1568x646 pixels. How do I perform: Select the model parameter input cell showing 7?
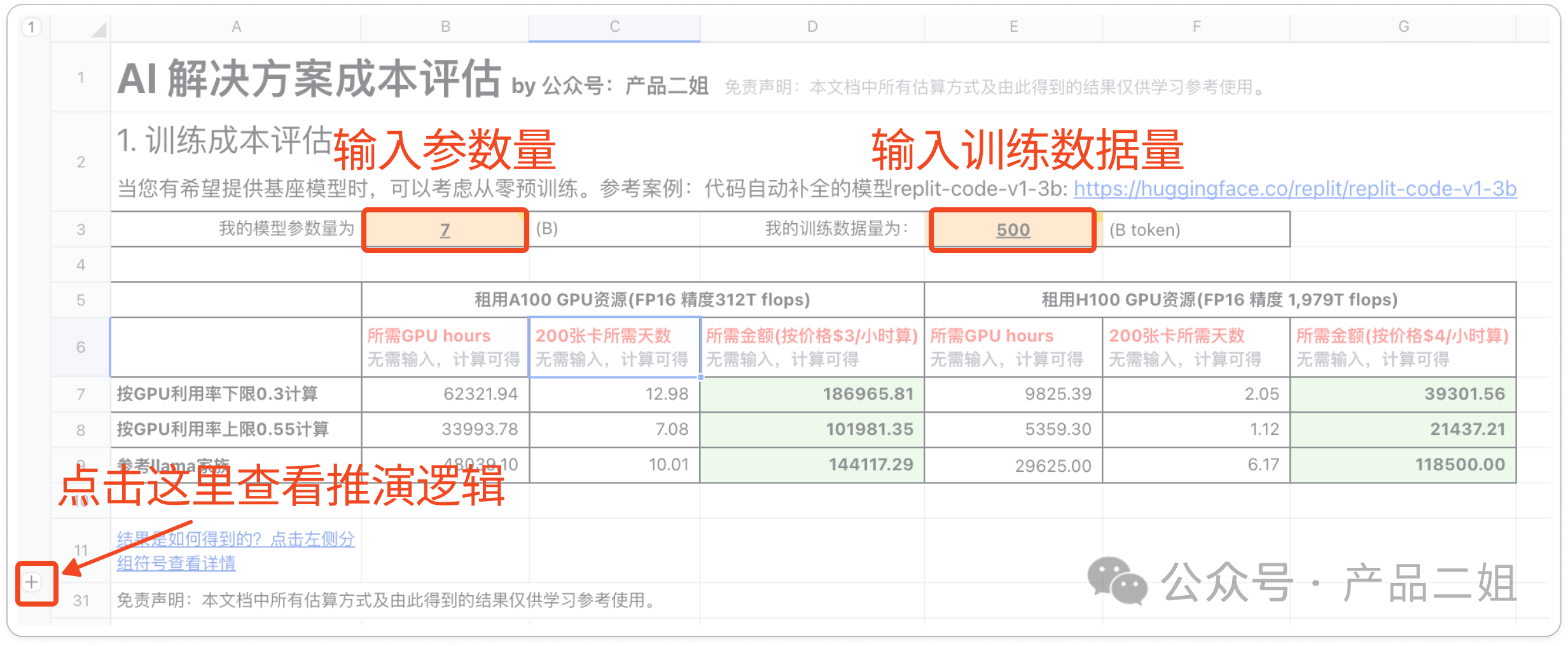[x=445, y=230]
